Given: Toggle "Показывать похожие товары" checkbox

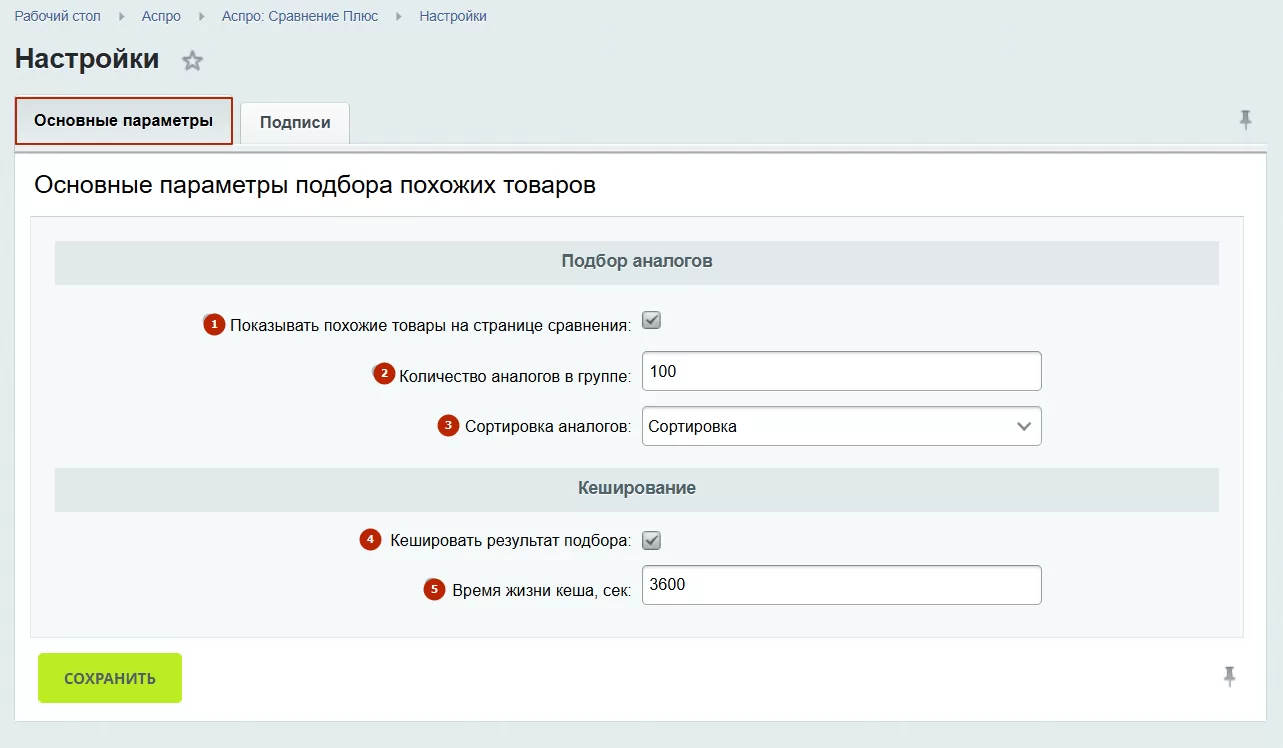Looking at the screenshot, I should click(x=652, y=321).
